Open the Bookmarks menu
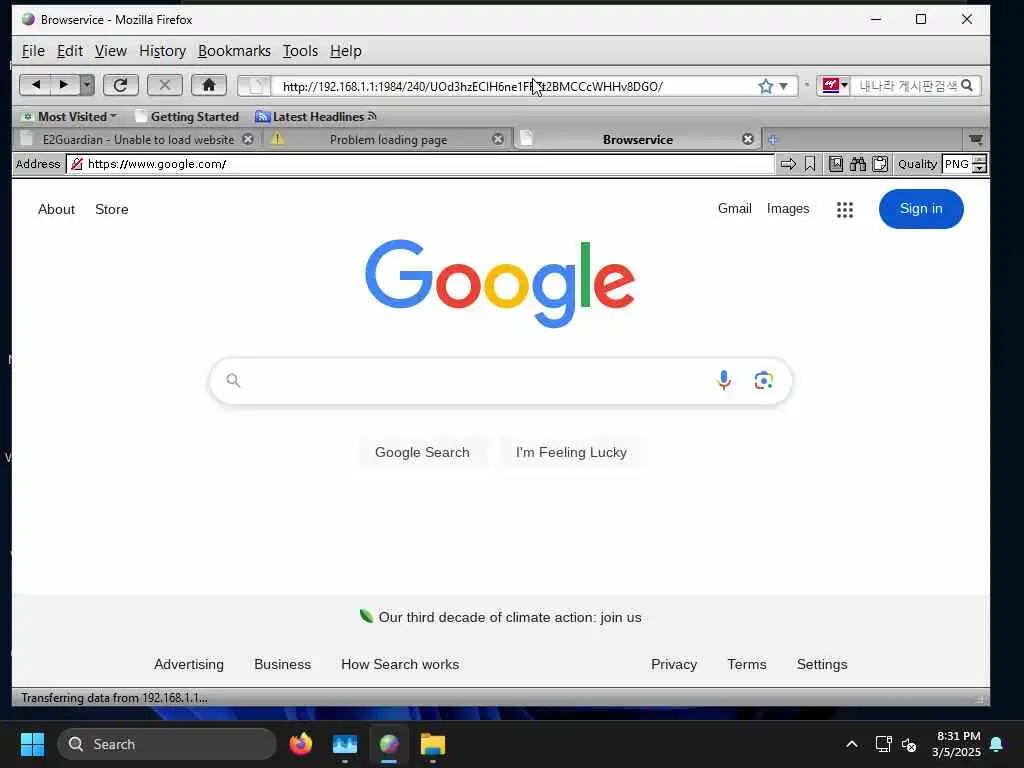Viewport: 1024px width, 768px height. point(234,51)
